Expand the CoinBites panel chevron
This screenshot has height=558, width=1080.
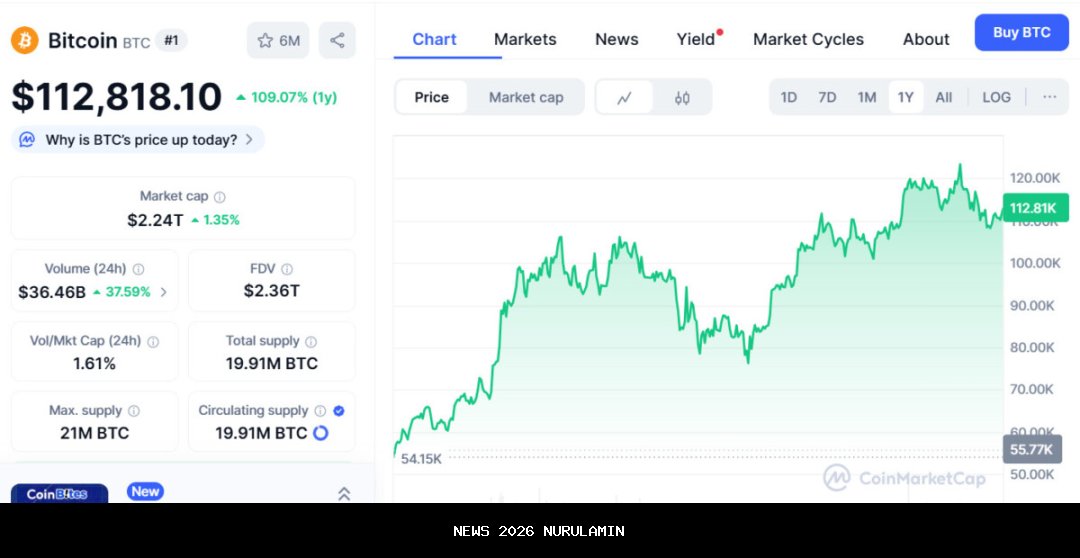pyautogui.click(x=344, y=493)
